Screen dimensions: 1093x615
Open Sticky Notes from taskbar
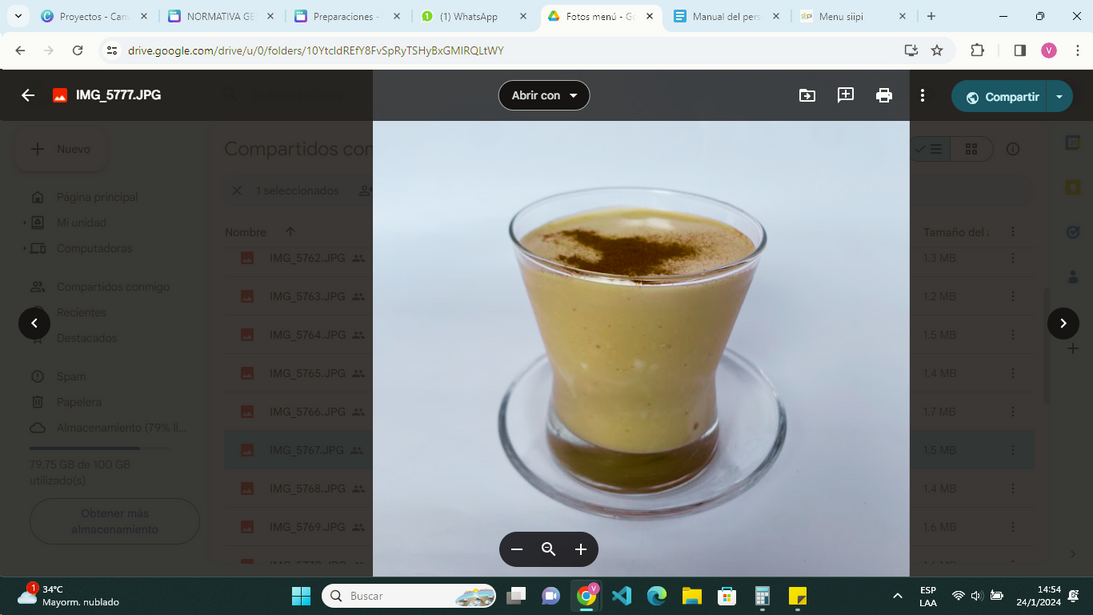[797, 596]
